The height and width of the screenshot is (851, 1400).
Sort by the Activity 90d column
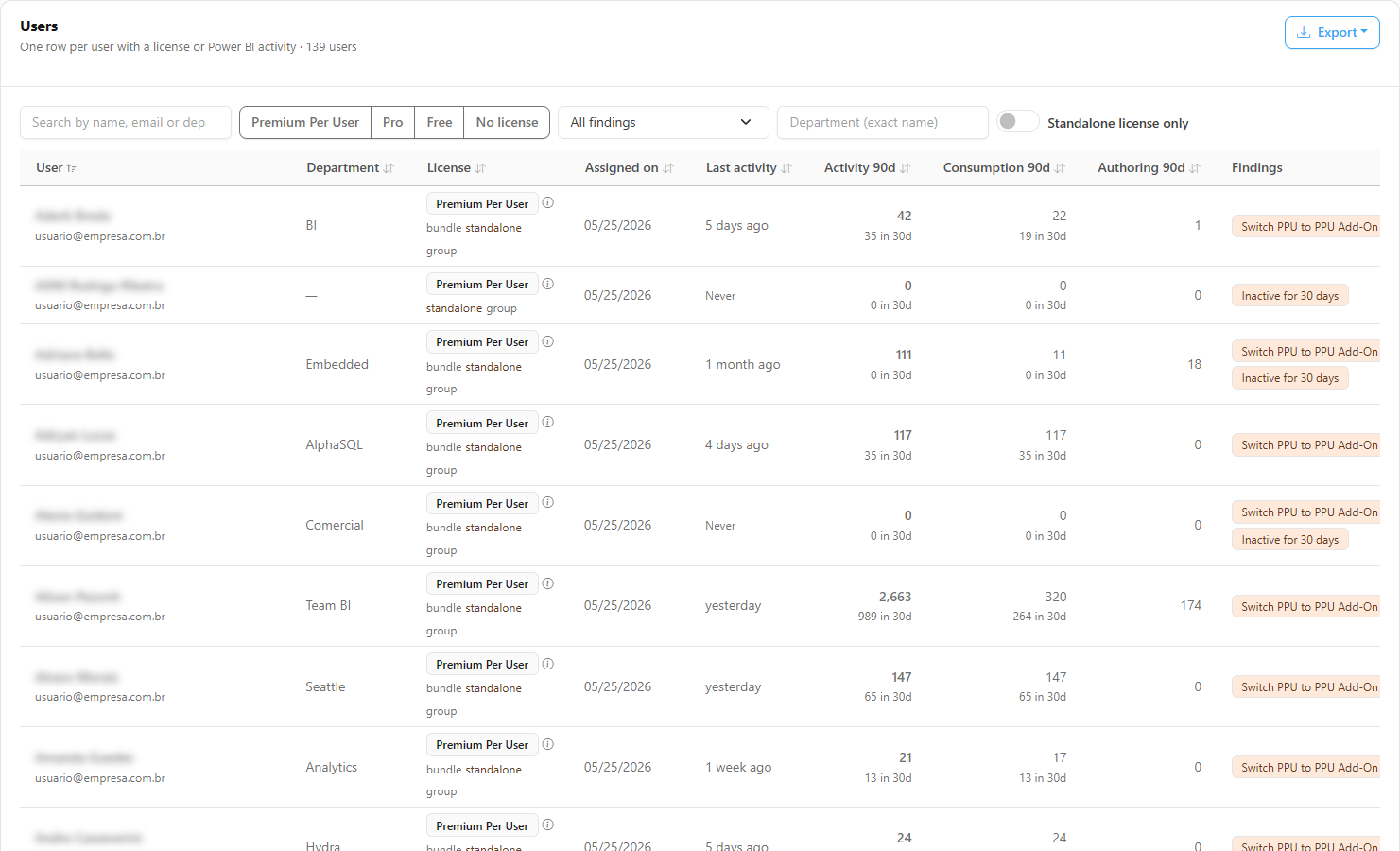click(867, 167)
